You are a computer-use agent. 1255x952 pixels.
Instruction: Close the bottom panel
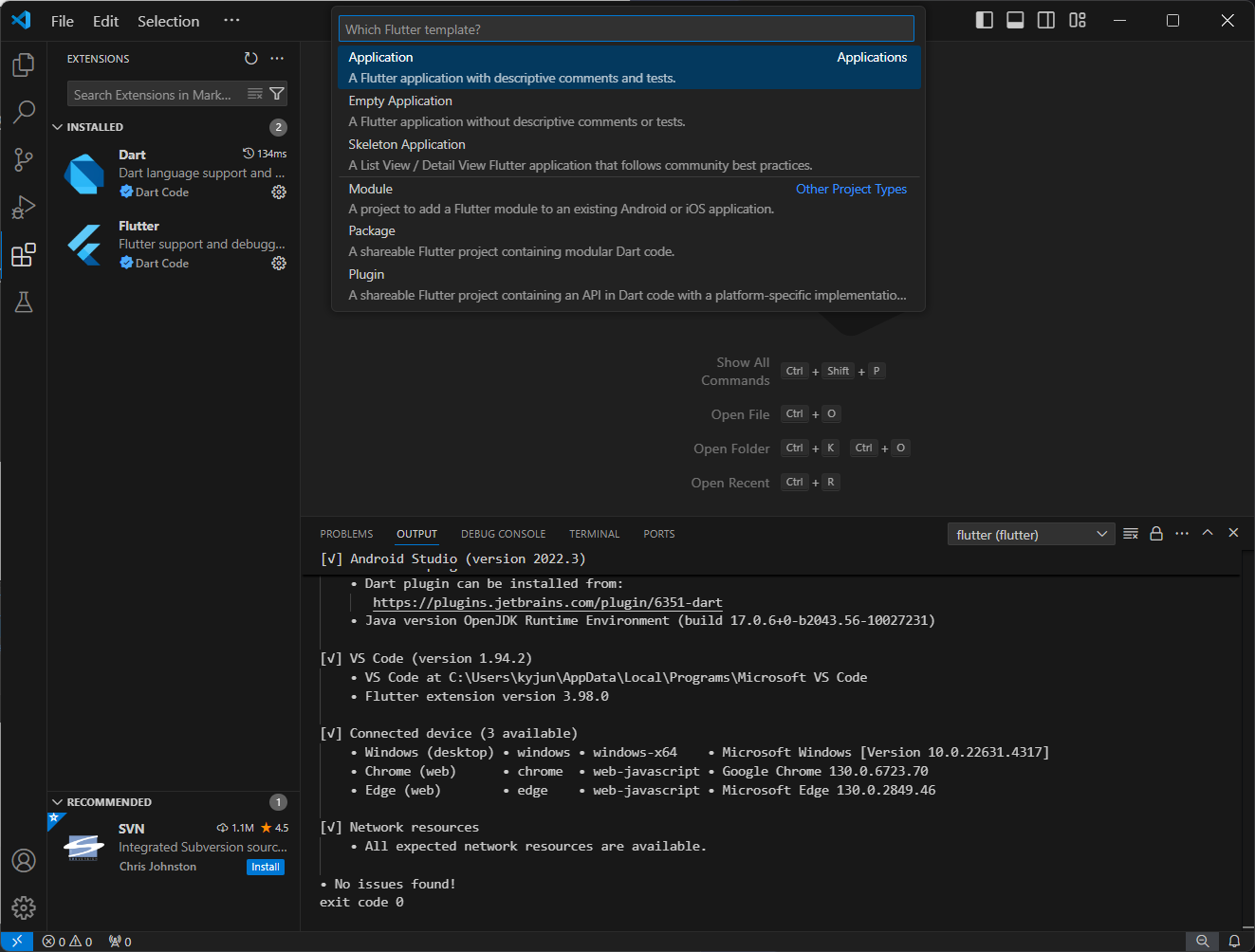click(x=1233, y=533)
